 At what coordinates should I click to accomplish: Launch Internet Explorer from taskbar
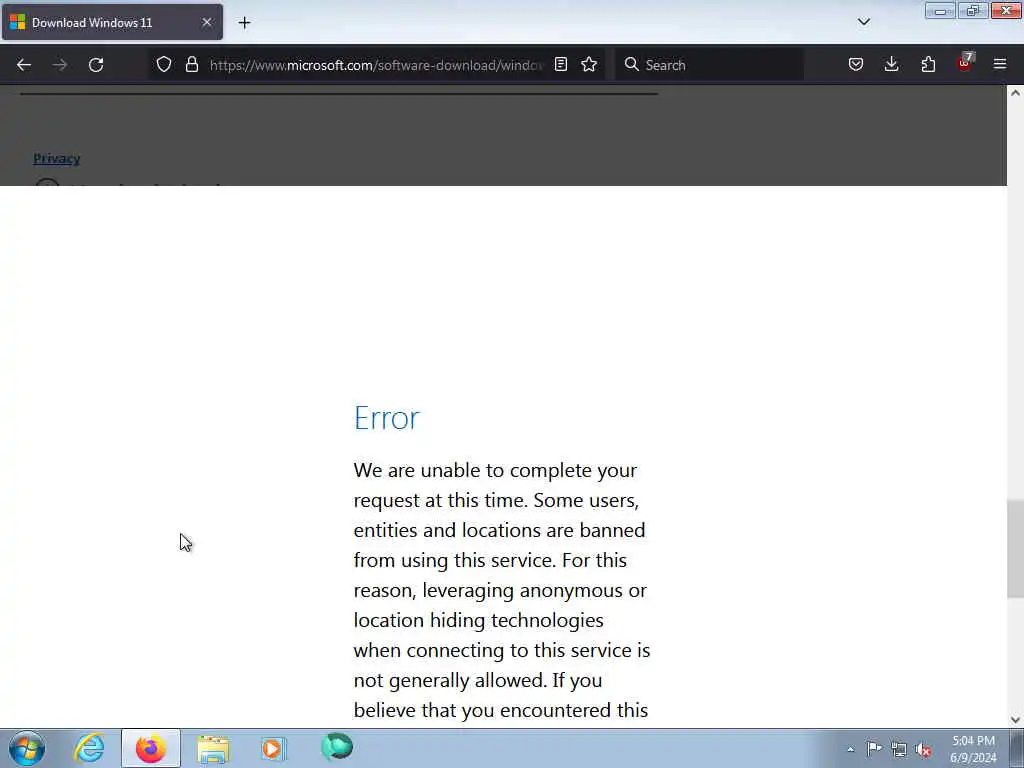89,748
